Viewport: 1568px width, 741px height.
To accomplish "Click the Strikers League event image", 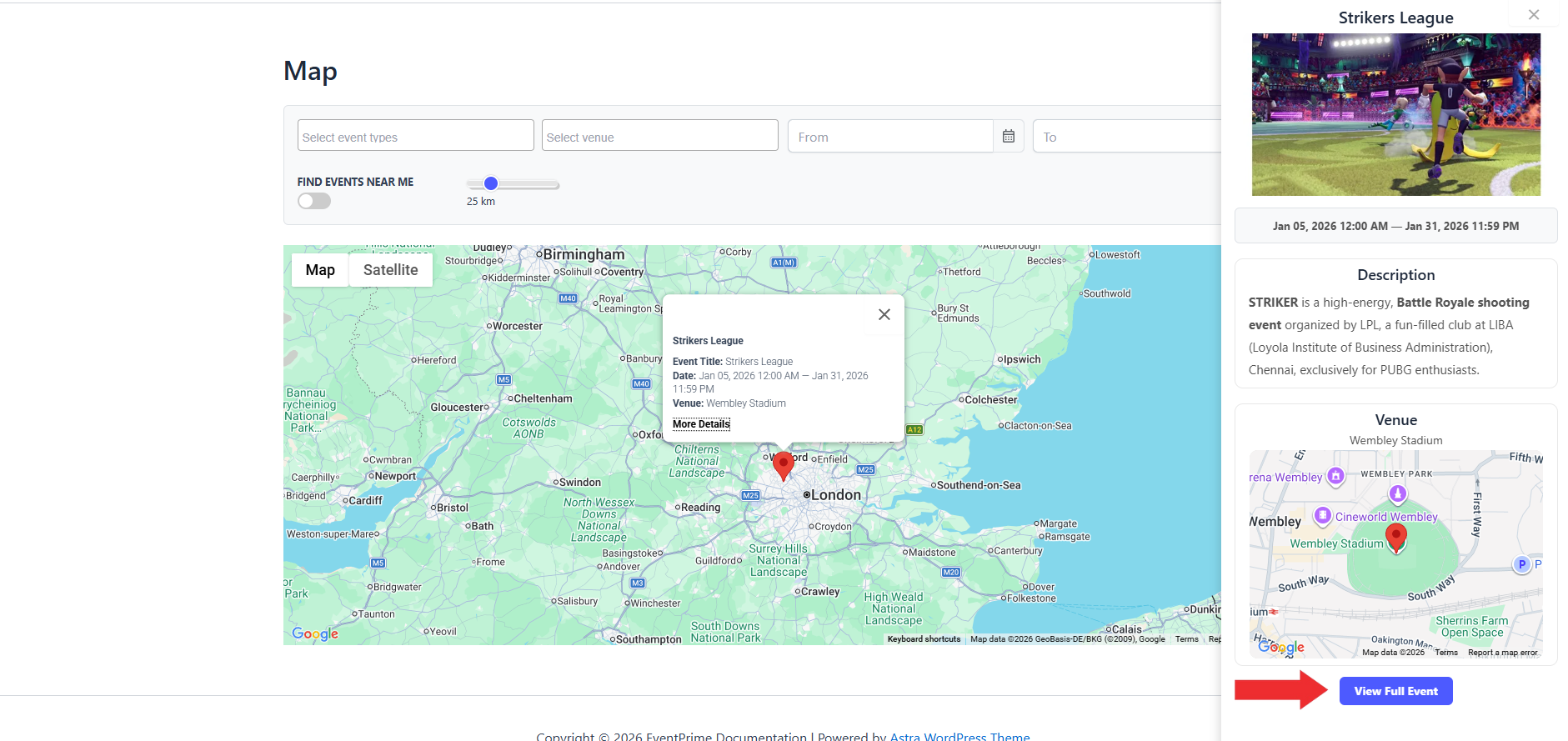I will 1395,115.
